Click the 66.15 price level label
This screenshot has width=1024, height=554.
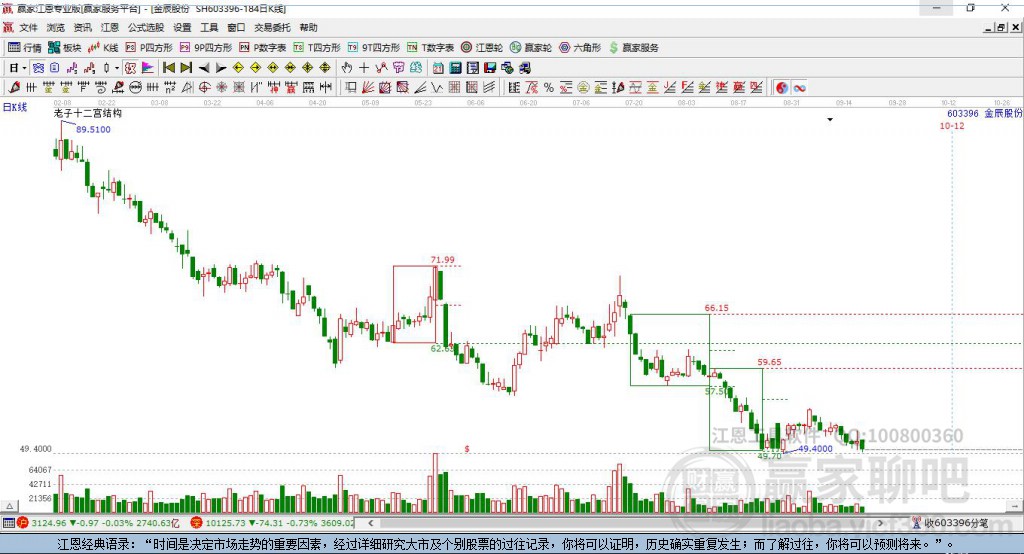pyautogui.click(x=716, y=308)
